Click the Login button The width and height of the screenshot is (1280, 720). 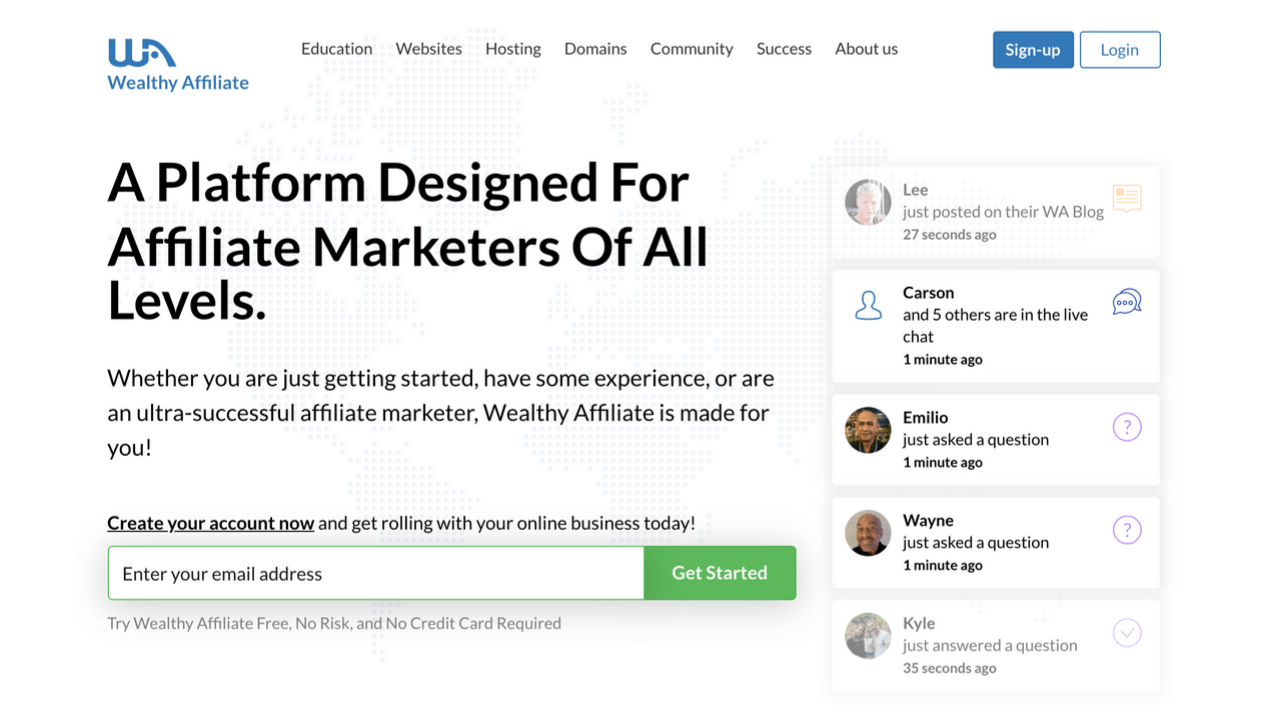pyautogui.click(x=1120, y=50)
